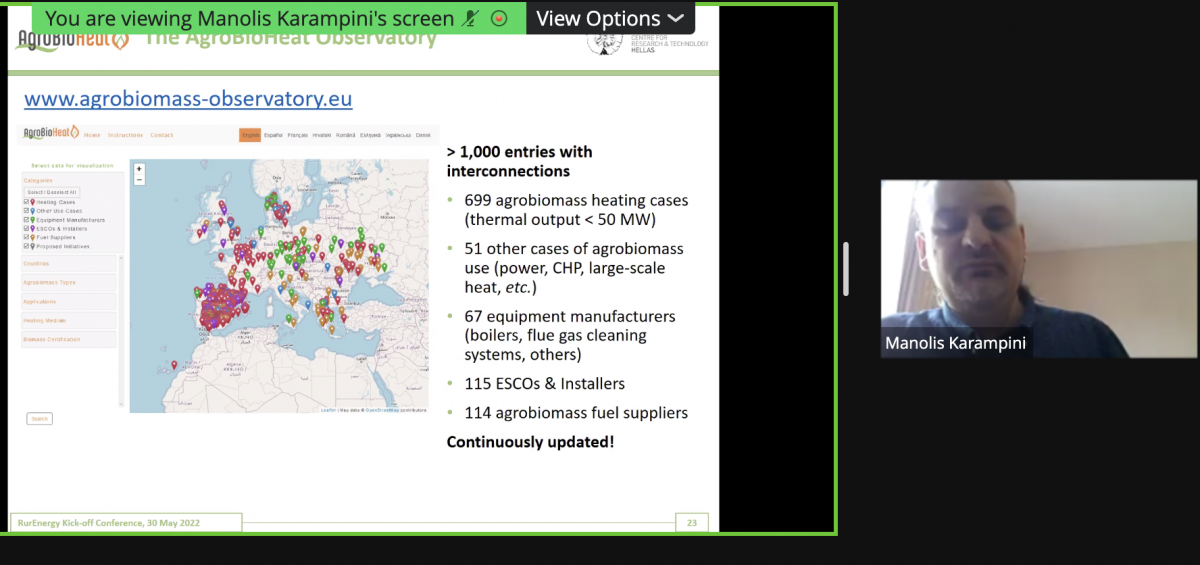Select the English language tab
The height and width of the screenshot is (565, 1200).
249,135
